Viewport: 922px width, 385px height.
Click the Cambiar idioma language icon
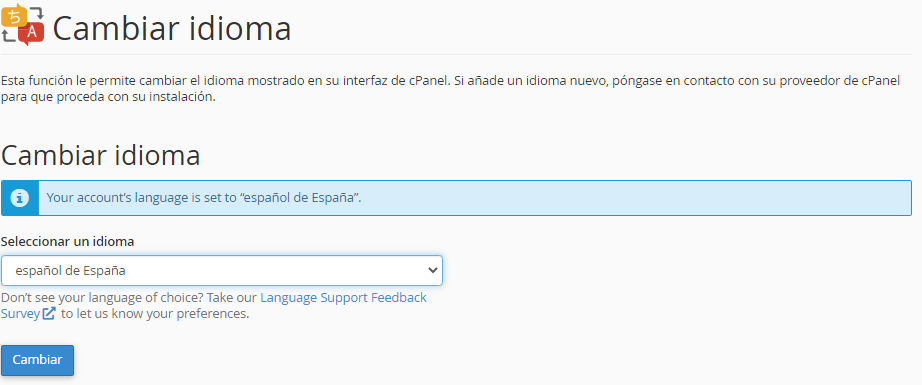[23, 25]
